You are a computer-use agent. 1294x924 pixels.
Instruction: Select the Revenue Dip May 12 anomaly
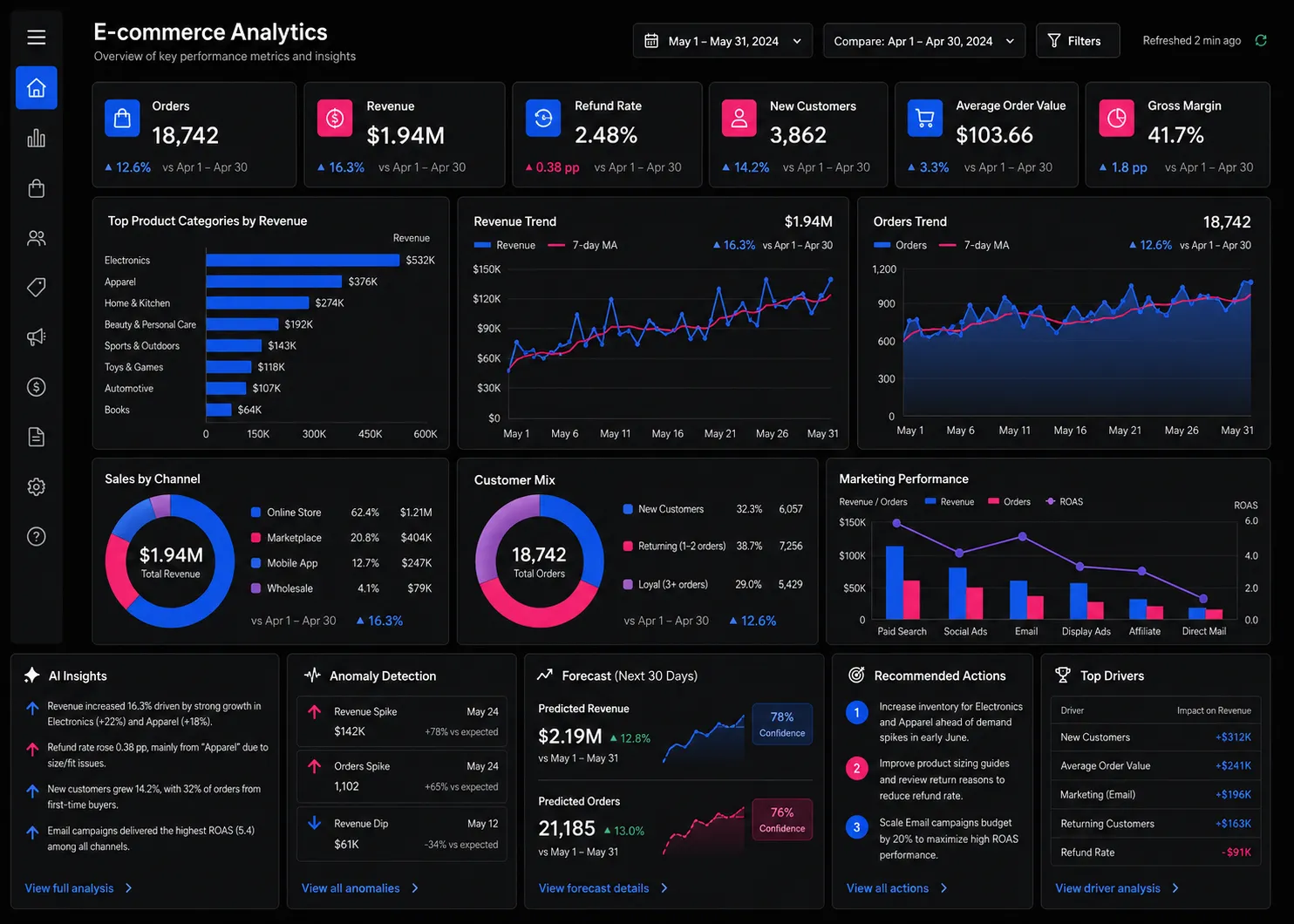(401, 833)
